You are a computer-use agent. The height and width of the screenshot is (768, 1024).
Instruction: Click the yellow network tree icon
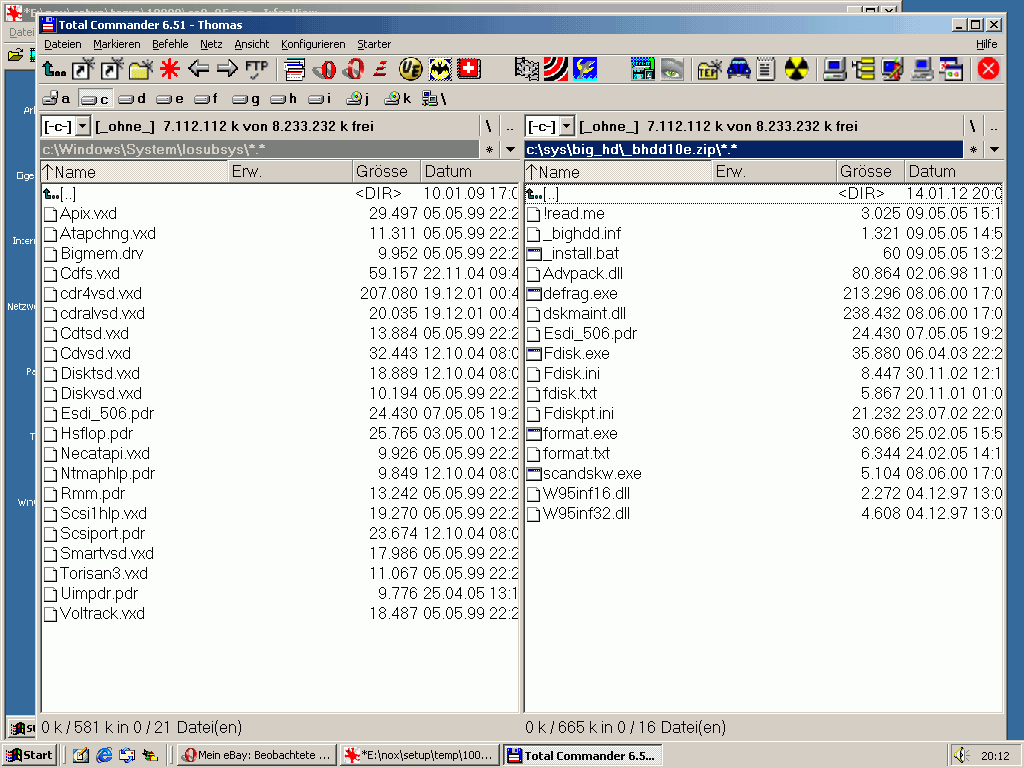coord(863,69)
